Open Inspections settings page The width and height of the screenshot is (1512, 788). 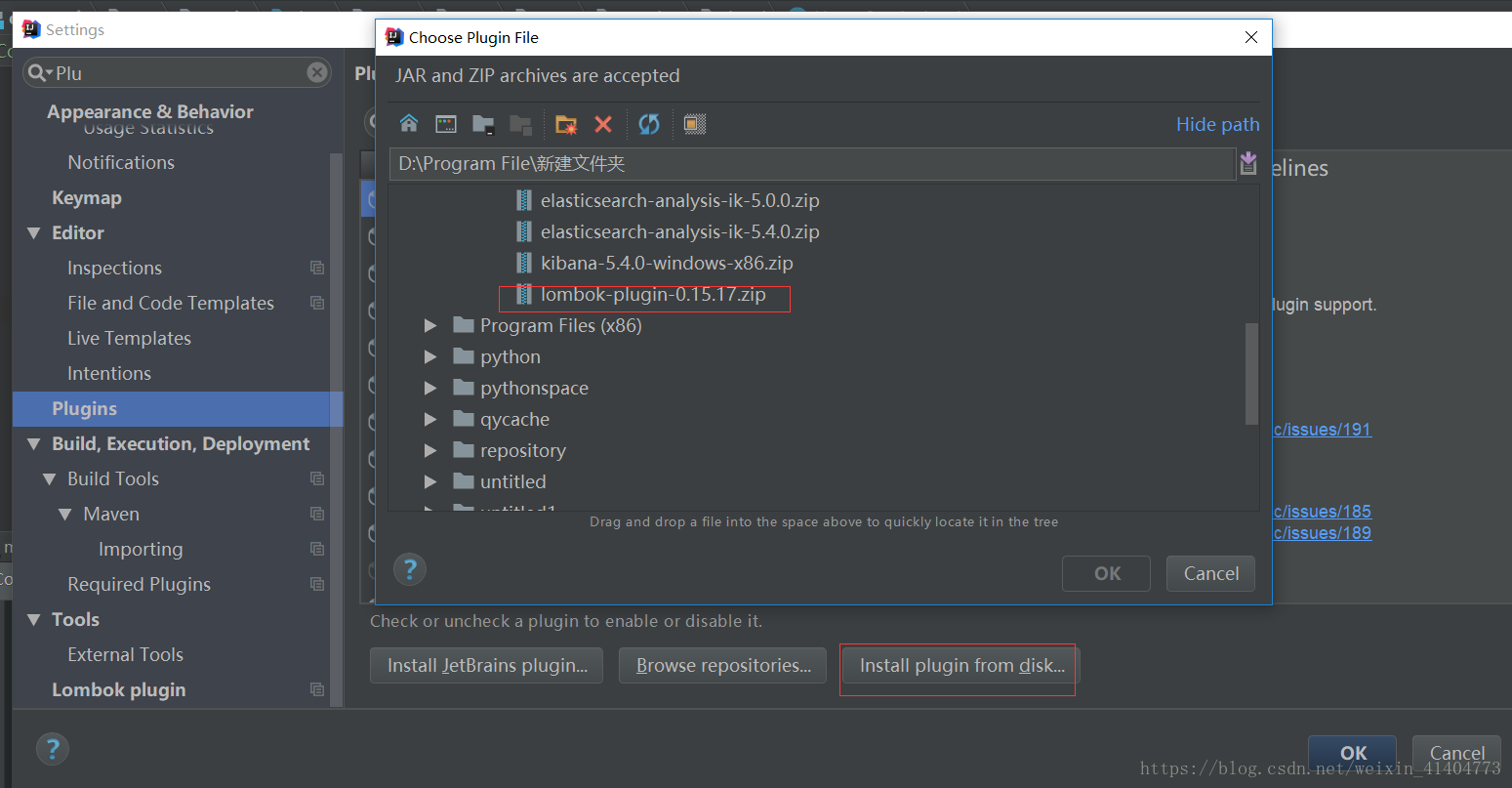114,268
